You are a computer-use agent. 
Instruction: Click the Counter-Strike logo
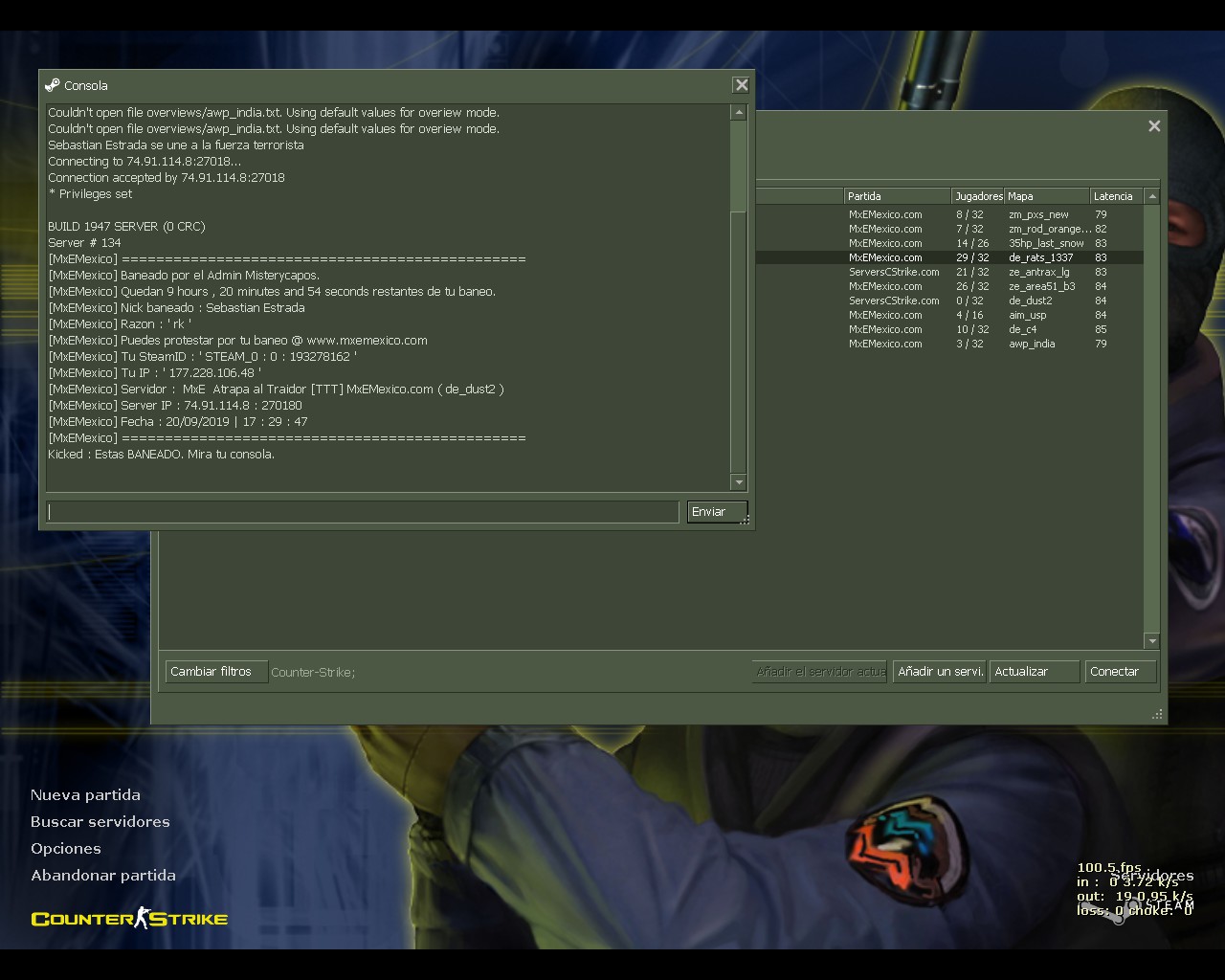(129, 919)
